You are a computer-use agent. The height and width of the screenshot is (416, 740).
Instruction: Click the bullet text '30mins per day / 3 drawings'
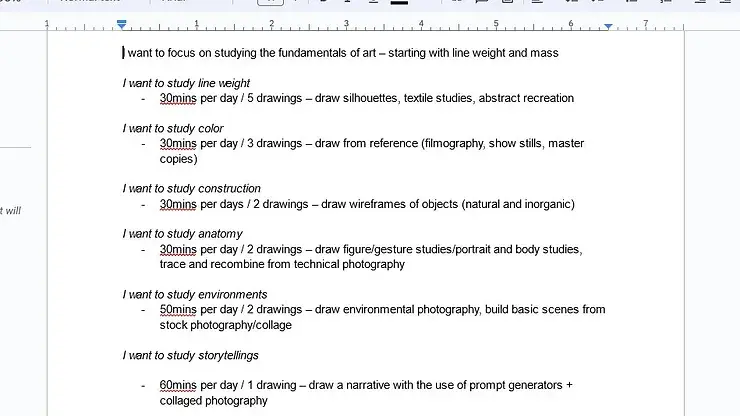[231, 144]
